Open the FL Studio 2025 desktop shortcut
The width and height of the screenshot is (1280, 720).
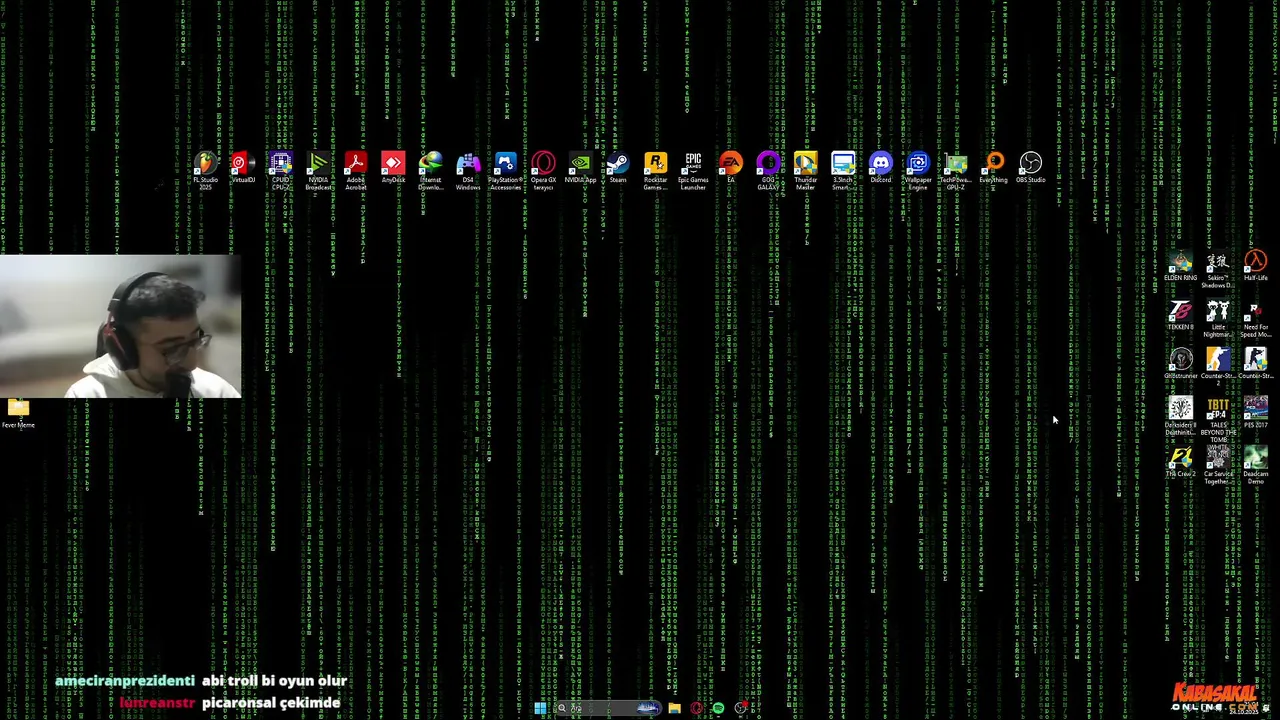tap(206, 171)
